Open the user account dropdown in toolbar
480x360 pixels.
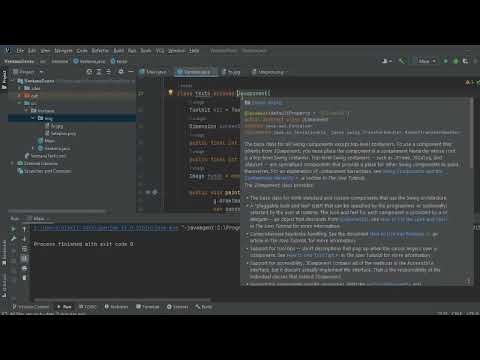click(387, 61)
